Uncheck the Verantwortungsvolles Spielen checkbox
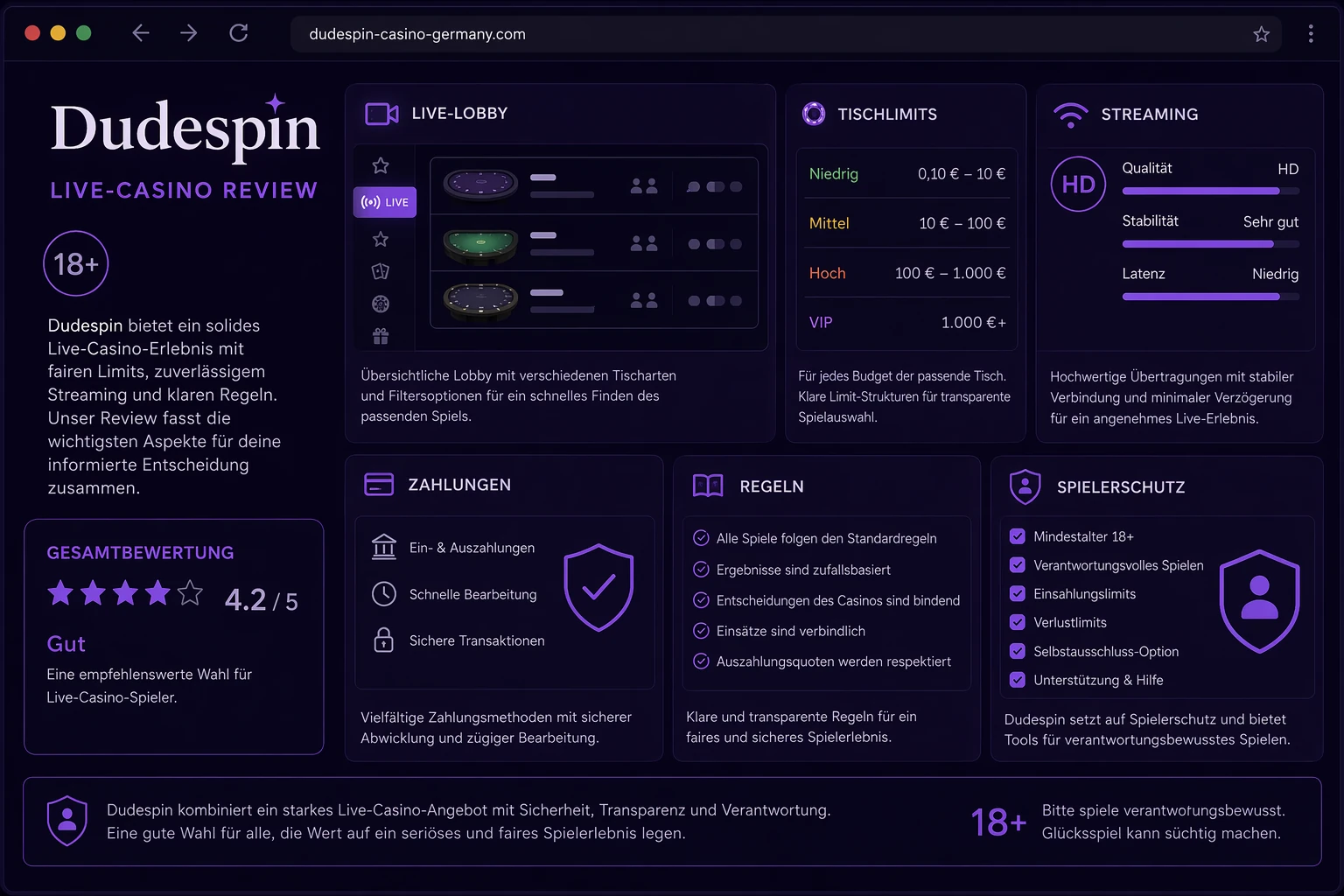1344x896 pixels. [1018, 565]
